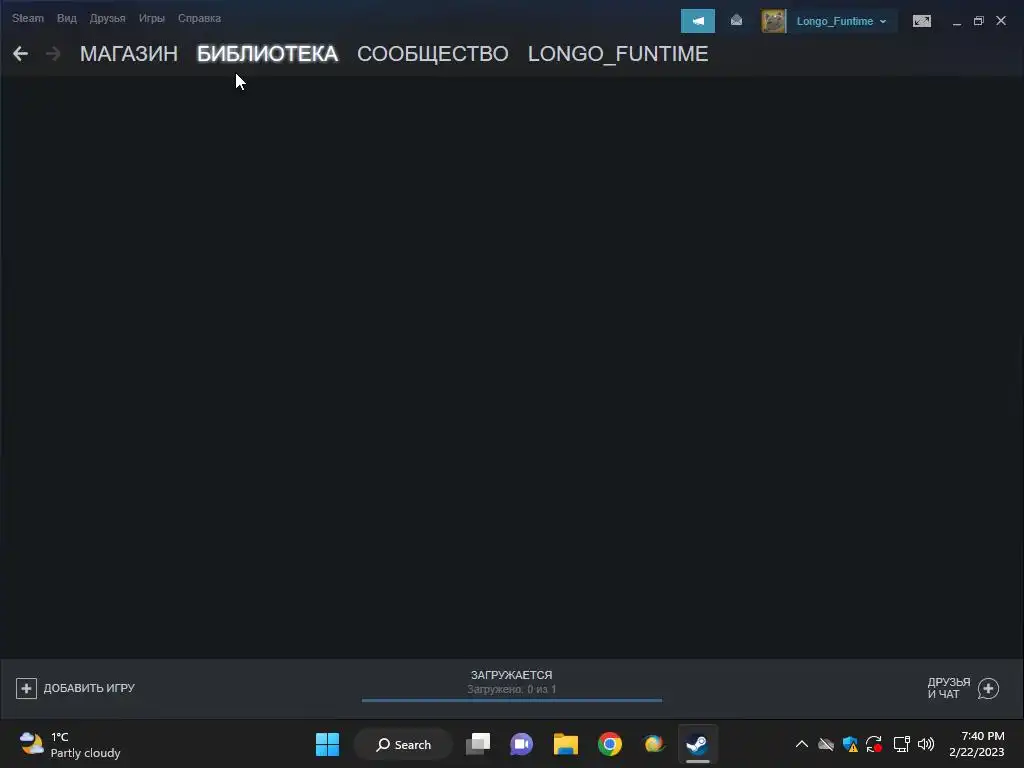The width and height of the screenshot is (1024, 768).
Task: Click the friends chat plus bubble icon
Action: [x=988, y=688]
